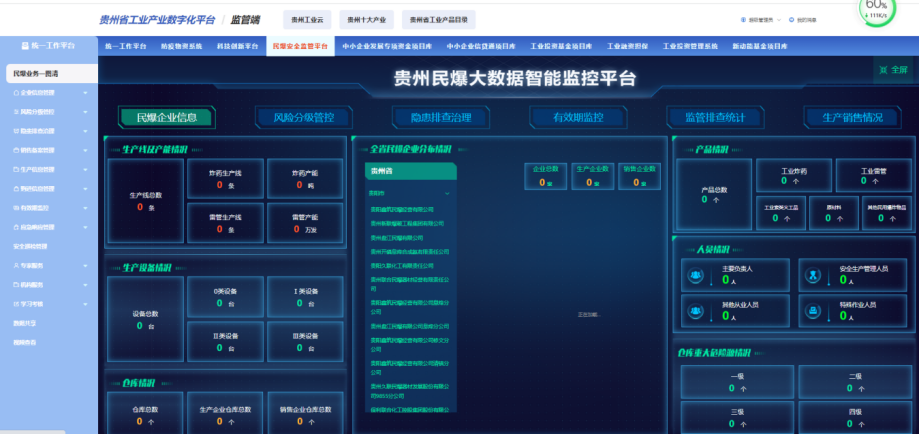Click the 产品总数 statistics card
This screenshot has height=434, width=919.
coord(714,193)
